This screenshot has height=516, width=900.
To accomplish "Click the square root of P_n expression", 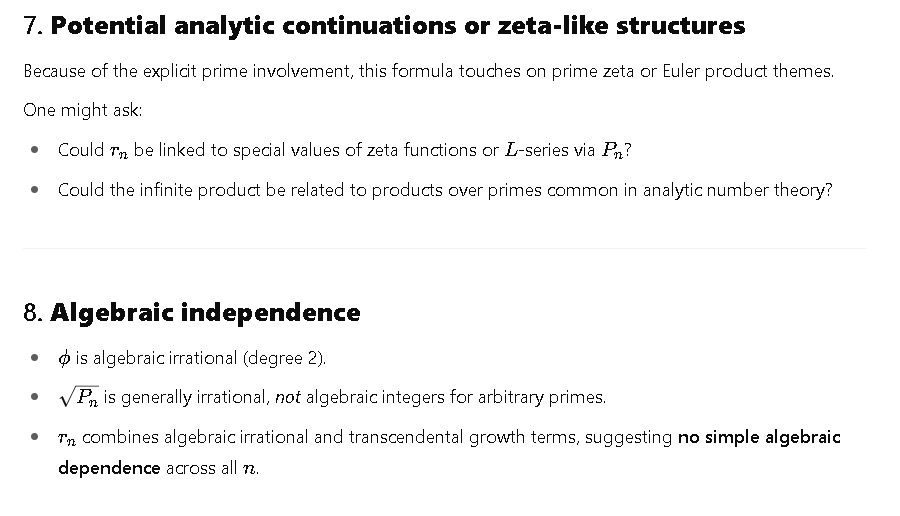I will point(79,397).
